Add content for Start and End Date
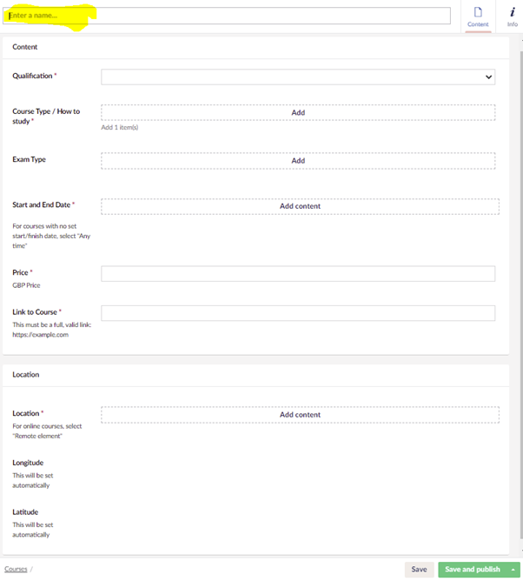The width and height of the screenshot is (523, 580). tap(300, 206)
